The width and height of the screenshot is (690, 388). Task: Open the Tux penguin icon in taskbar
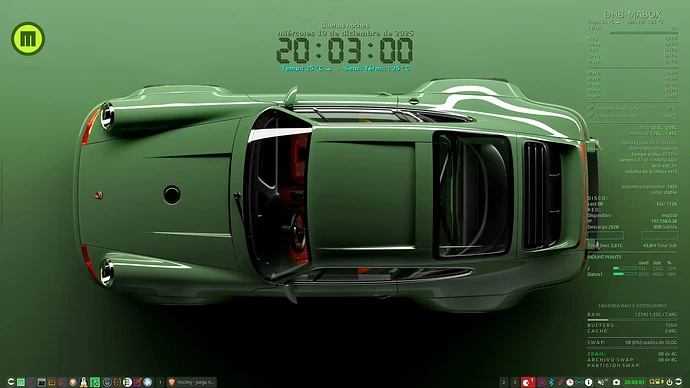[x=84, y=382]
